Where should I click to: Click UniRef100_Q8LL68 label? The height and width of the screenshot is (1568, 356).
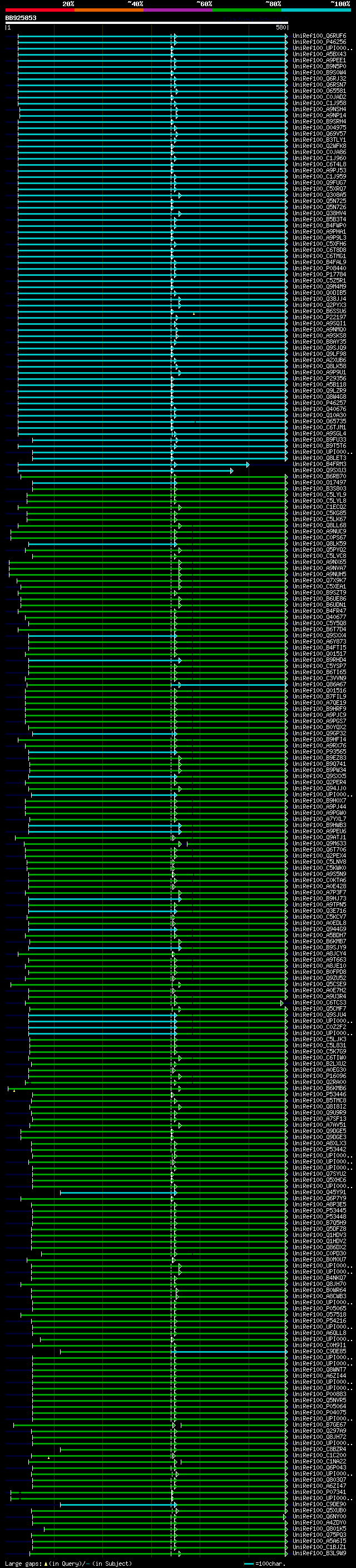[x=319, y=526]
